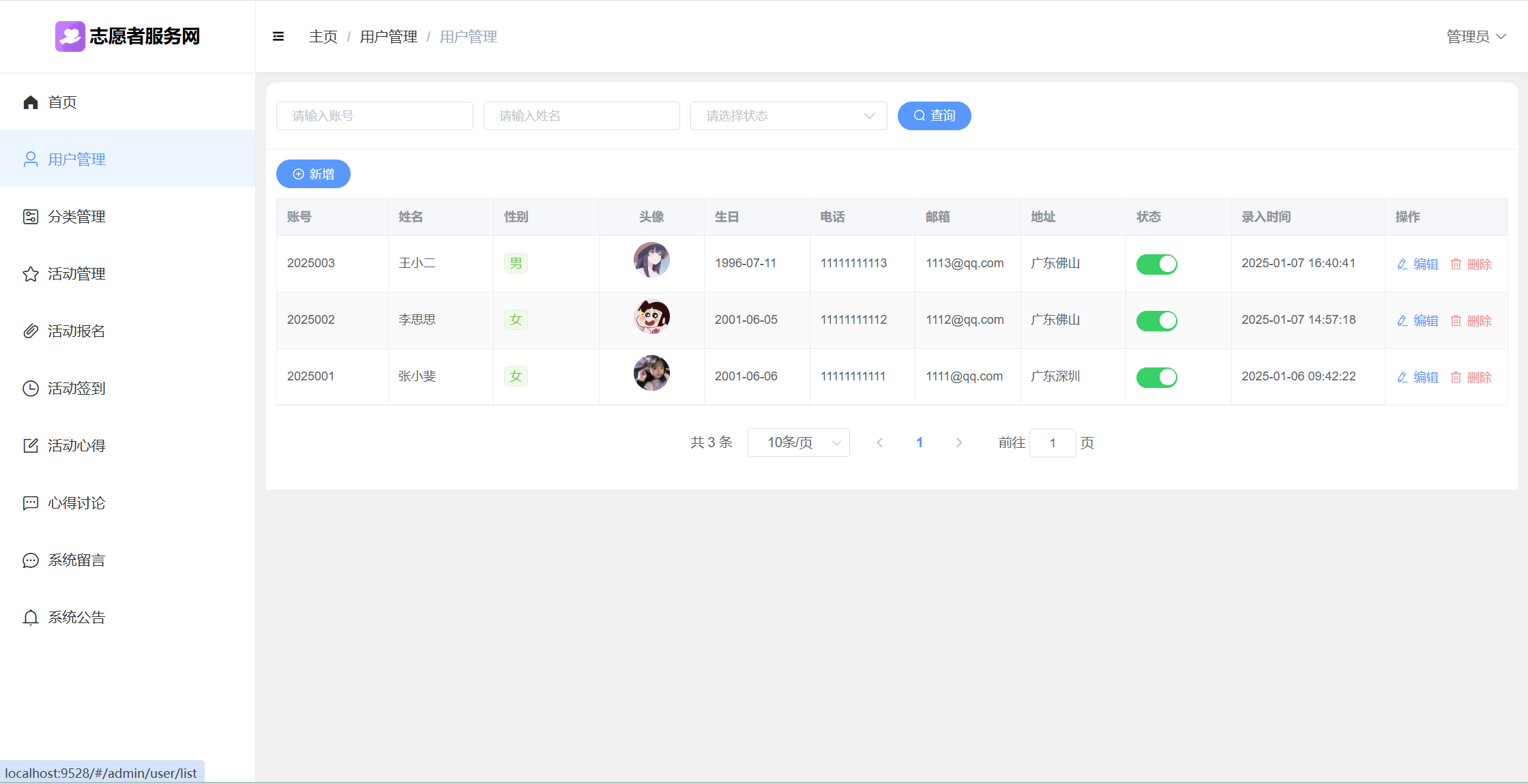The image size is (1528, 784).
Task: Click the 新增 add button
Action: [313, 175]
